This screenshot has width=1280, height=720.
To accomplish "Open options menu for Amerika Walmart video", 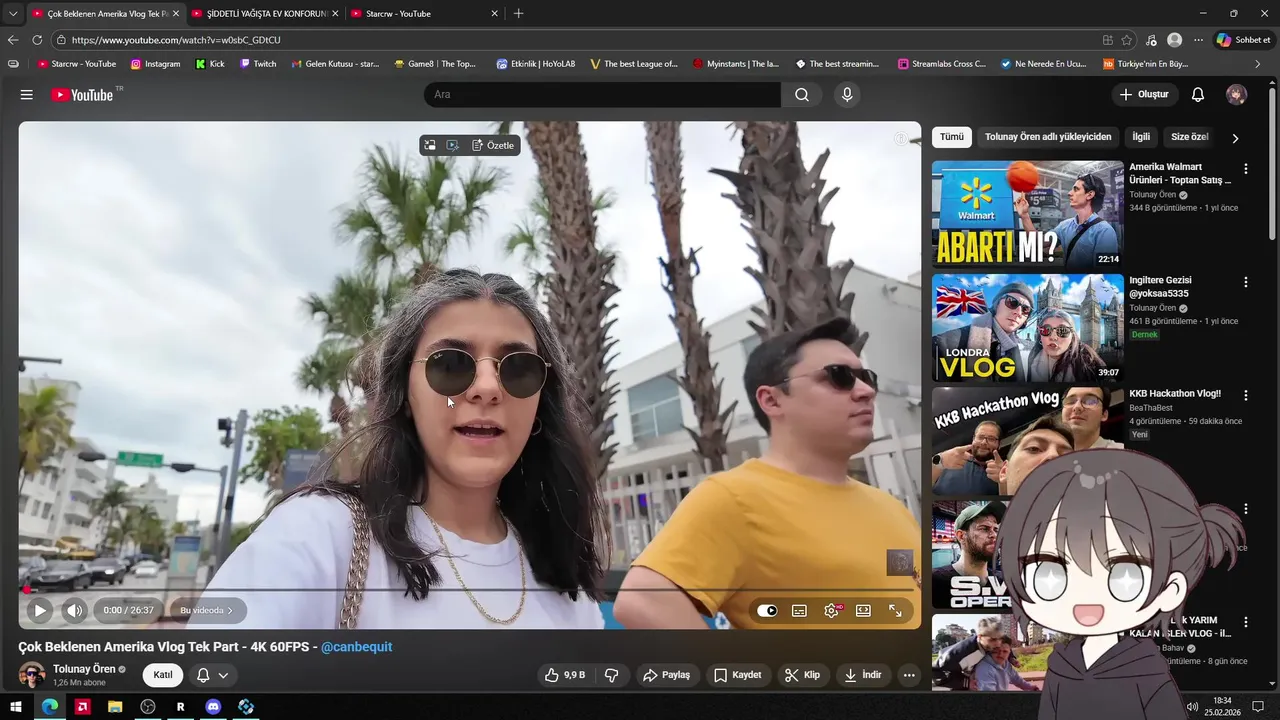I will 1245,169.
